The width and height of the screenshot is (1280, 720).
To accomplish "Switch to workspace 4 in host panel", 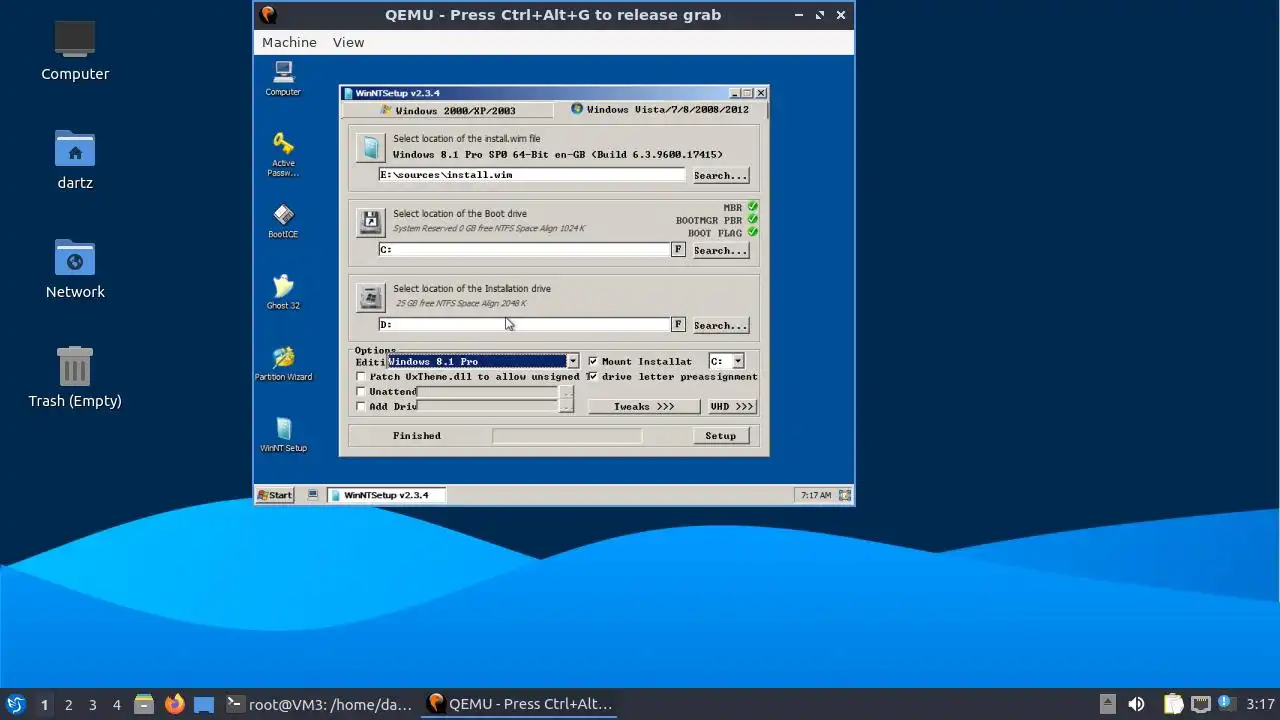I will click(x=117, y=705).
